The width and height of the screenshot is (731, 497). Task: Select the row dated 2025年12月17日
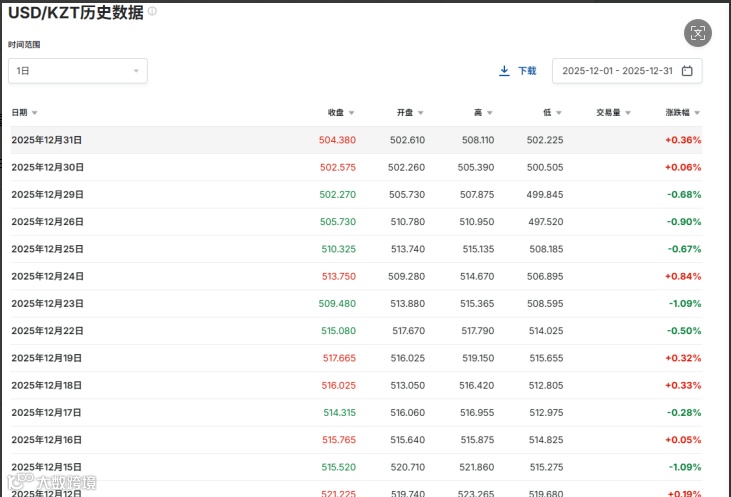click(357, 413)
